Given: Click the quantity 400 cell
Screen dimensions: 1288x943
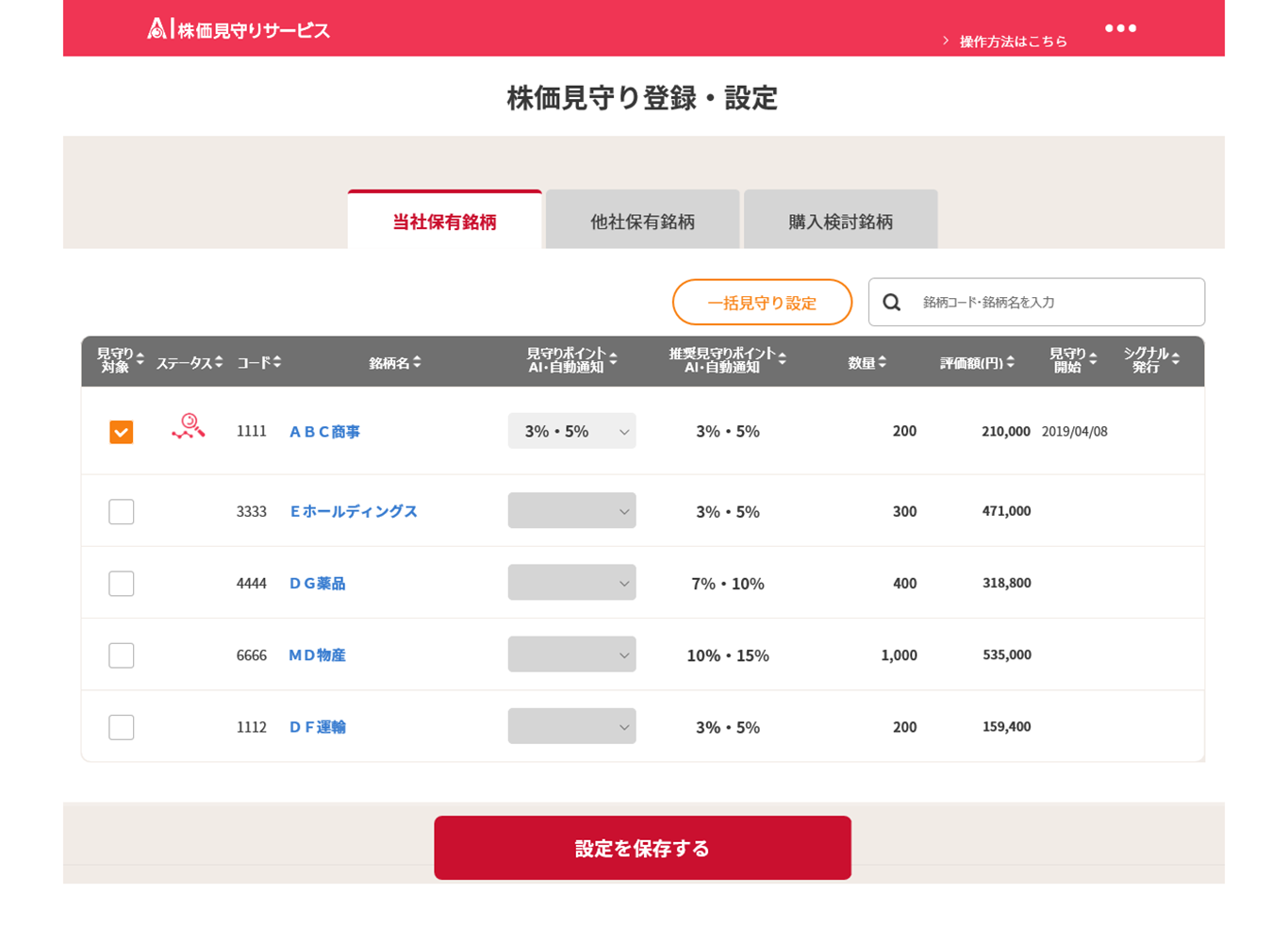Looking at the screenshot, I should (x=905, y=584).
